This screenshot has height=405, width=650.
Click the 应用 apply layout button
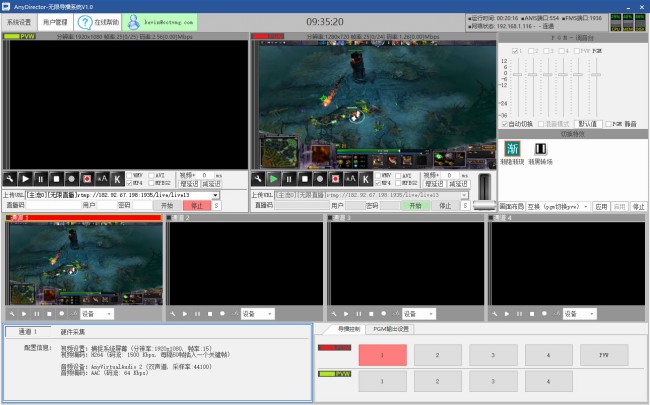[x=601, y=206]
